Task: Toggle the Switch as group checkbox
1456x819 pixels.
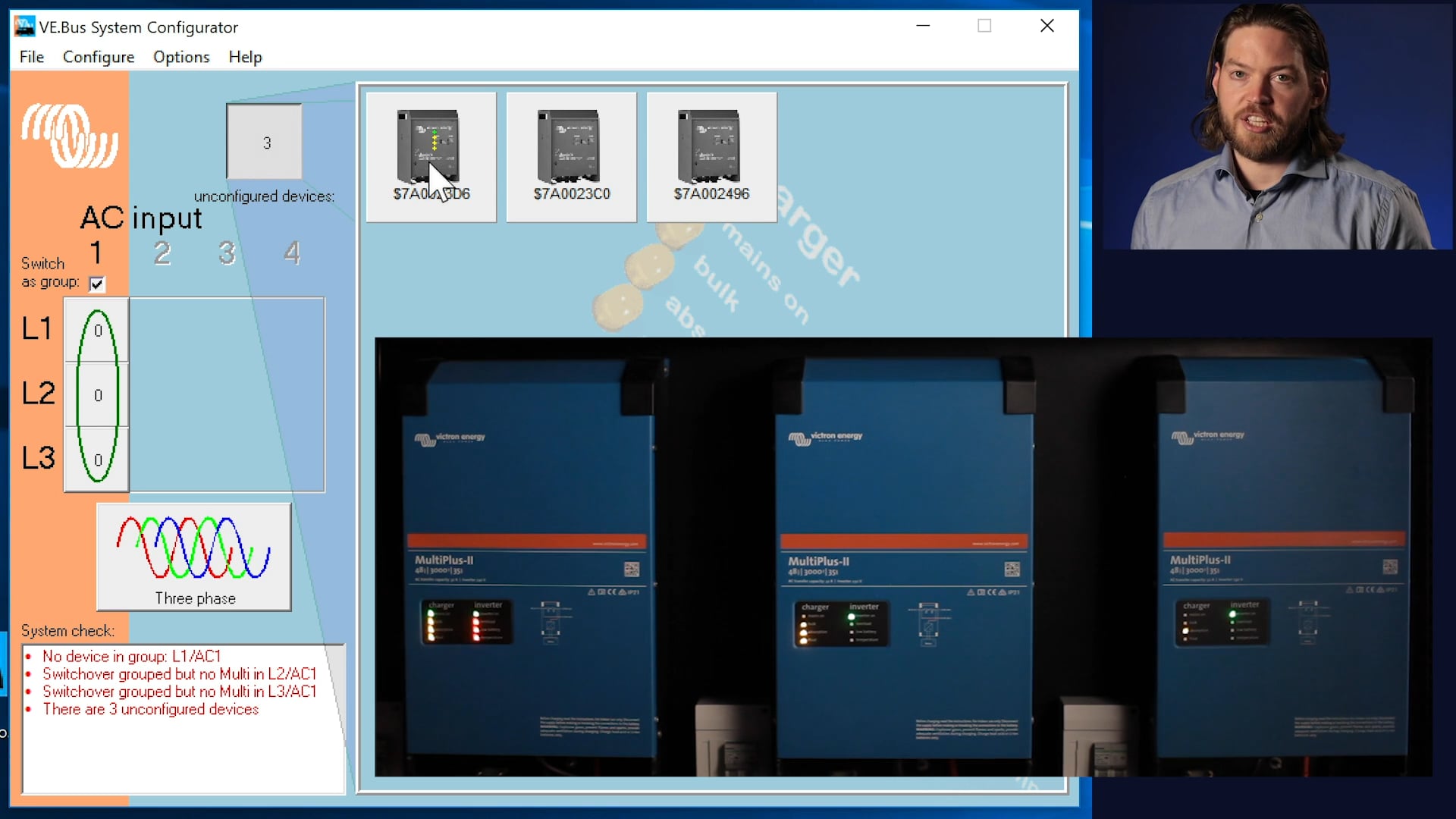Action: point(96,284)
